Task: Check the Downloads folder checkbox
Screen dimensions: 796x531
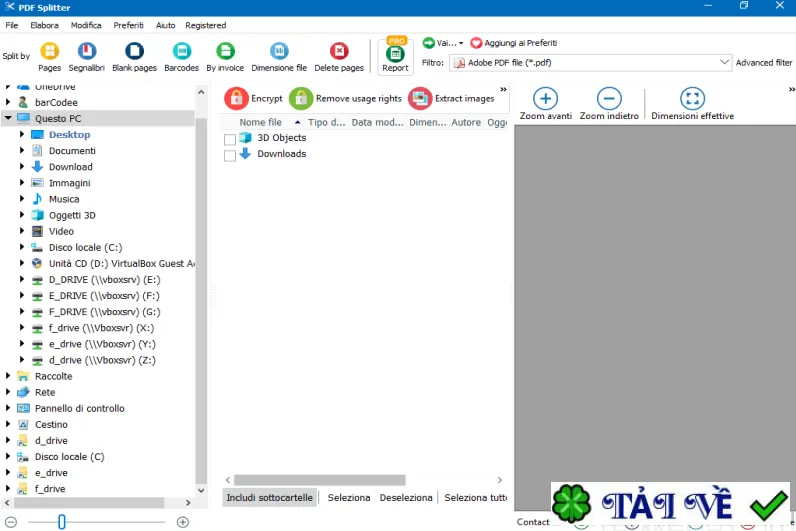Action: click(x=230, y=155)
